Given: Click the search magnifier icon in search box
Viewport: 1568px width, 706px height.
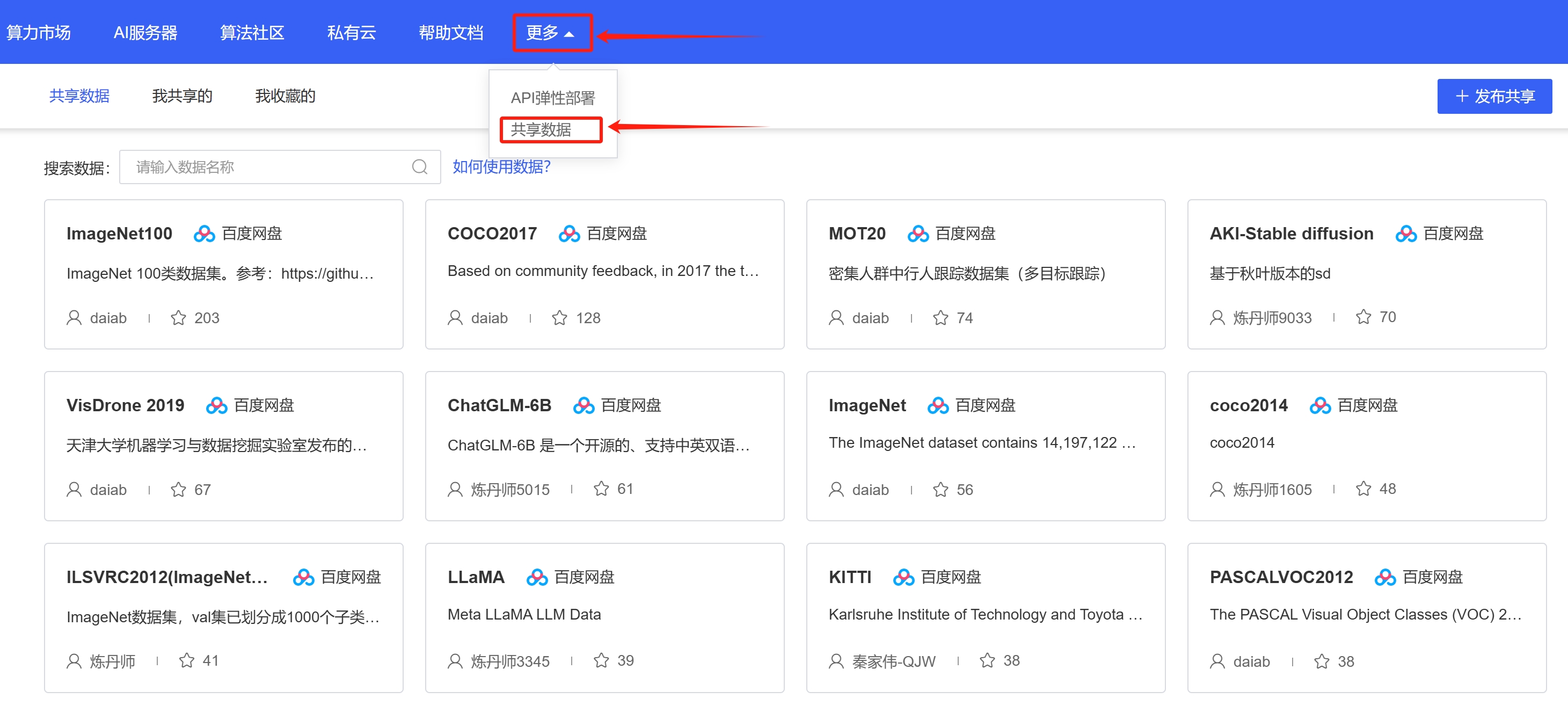Looking at the screenshot, I should click(x=419, y=167).
